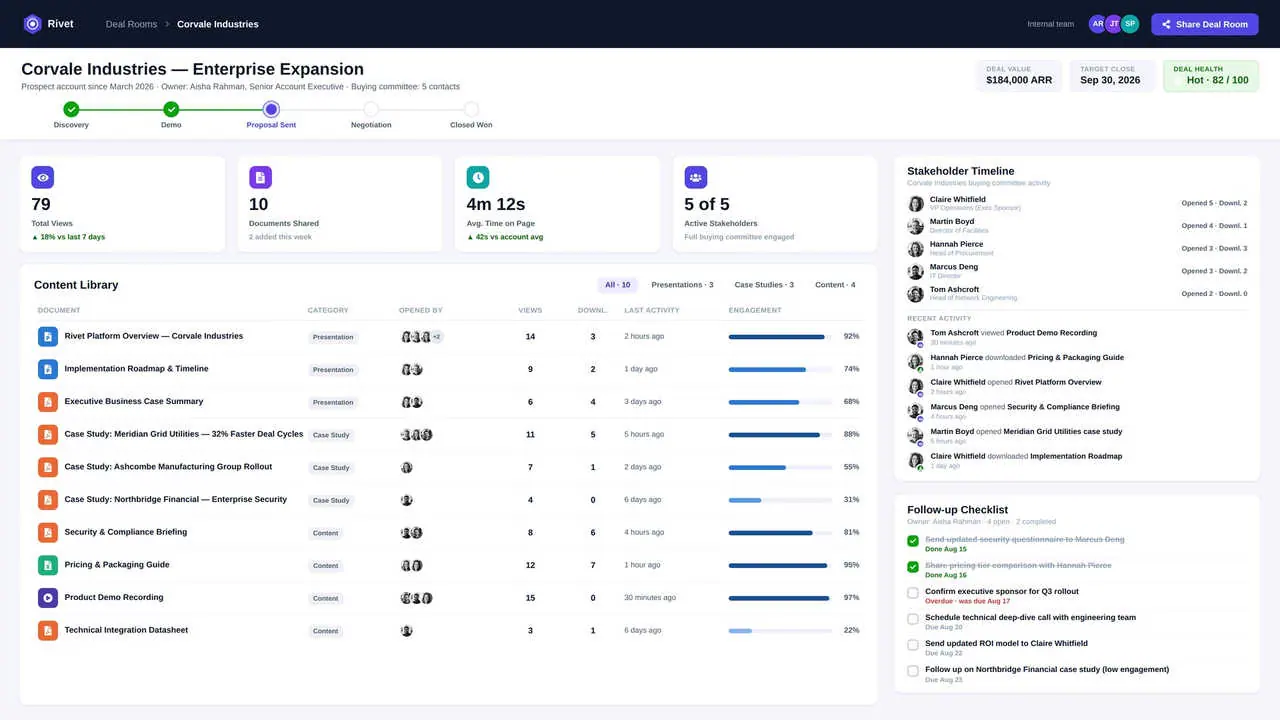The image size is (1280, 720).
Task: Click the Share Deal Room button
Action: tap(1205, 24)
